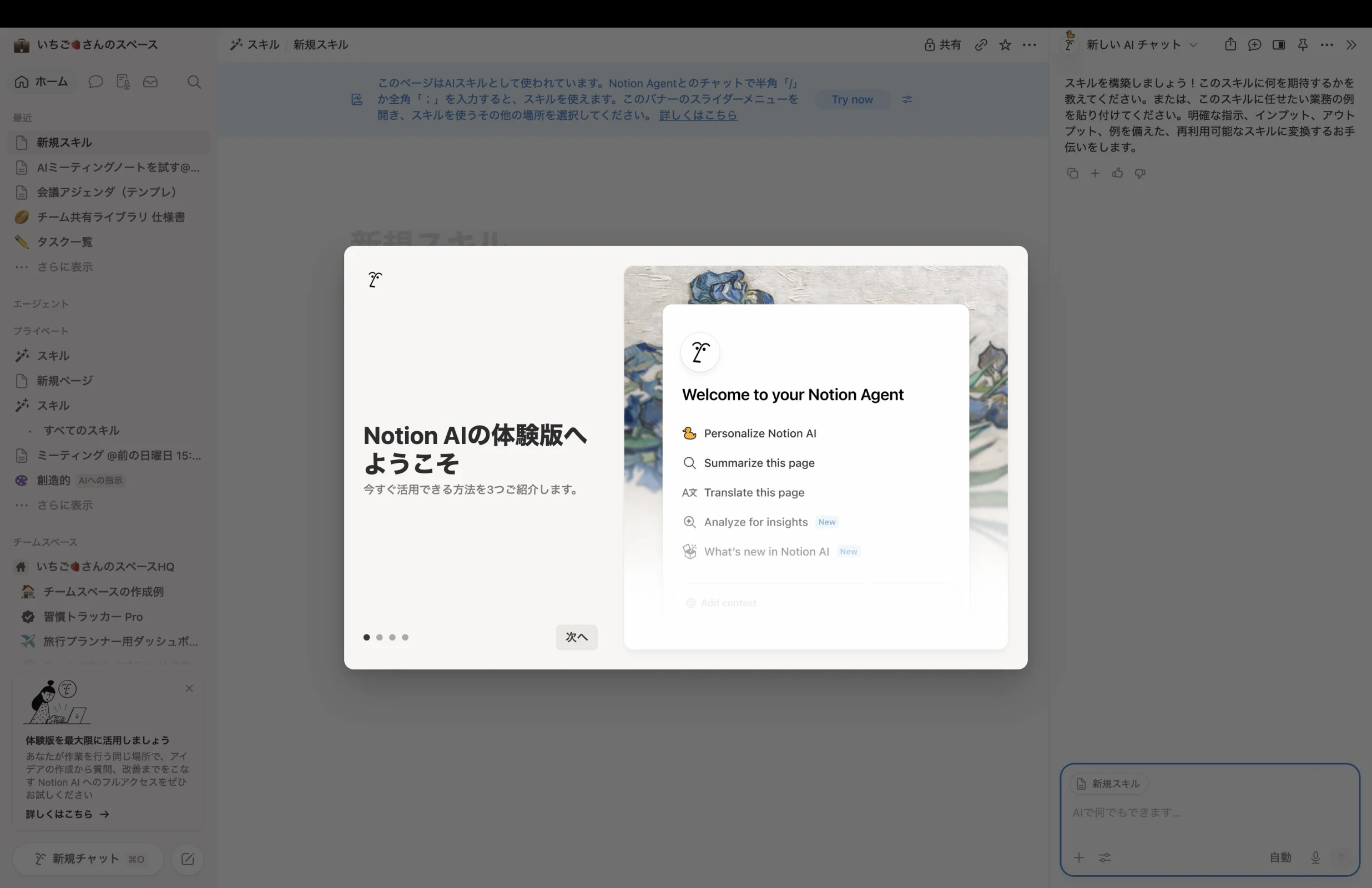
Task: Open the chat bubble icon in sidebar
Action: click(x=95, y=81)
